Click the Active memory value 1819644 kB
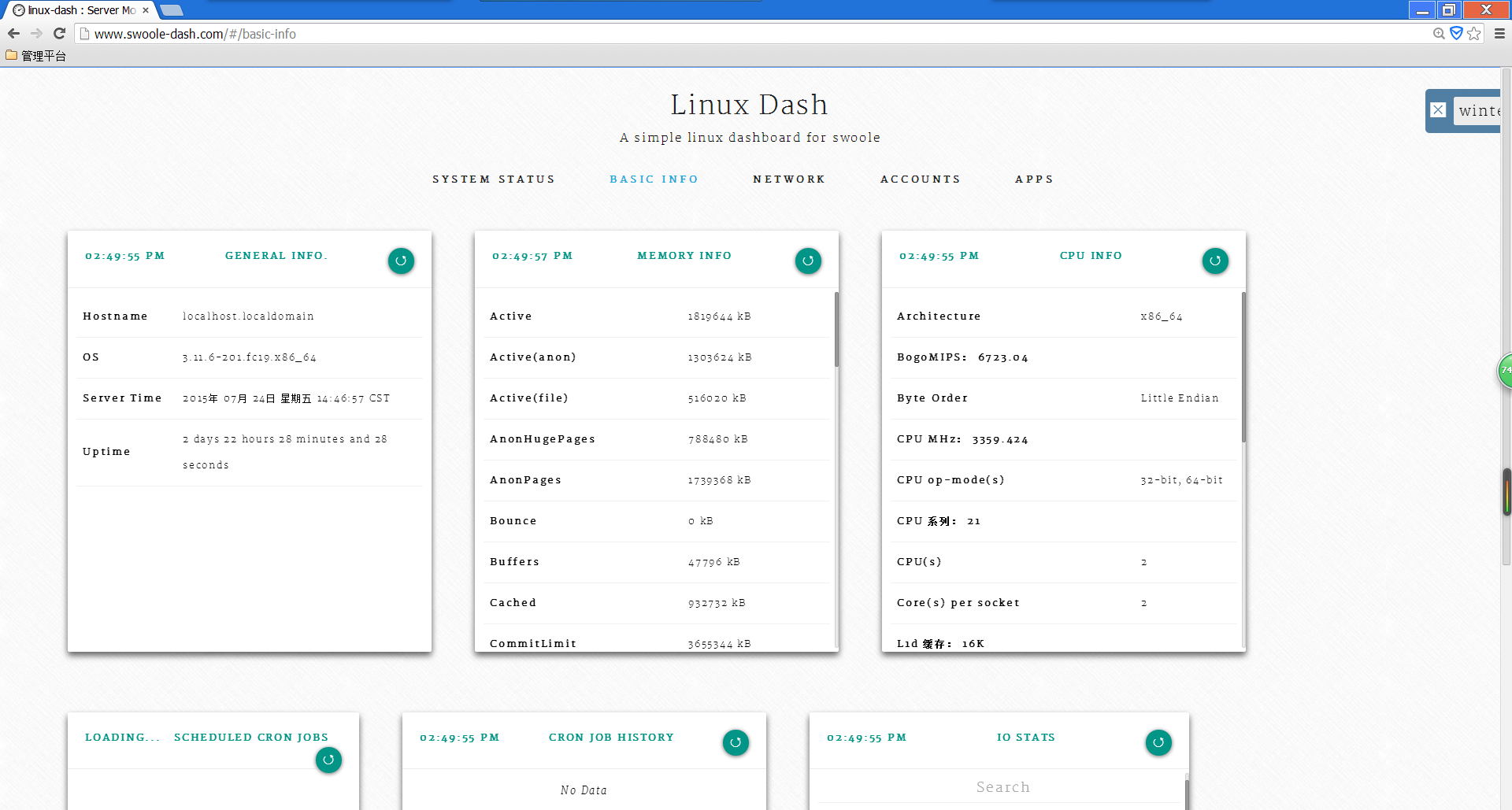Viewport: 1512px width, 810px height. tap(719, 316)
